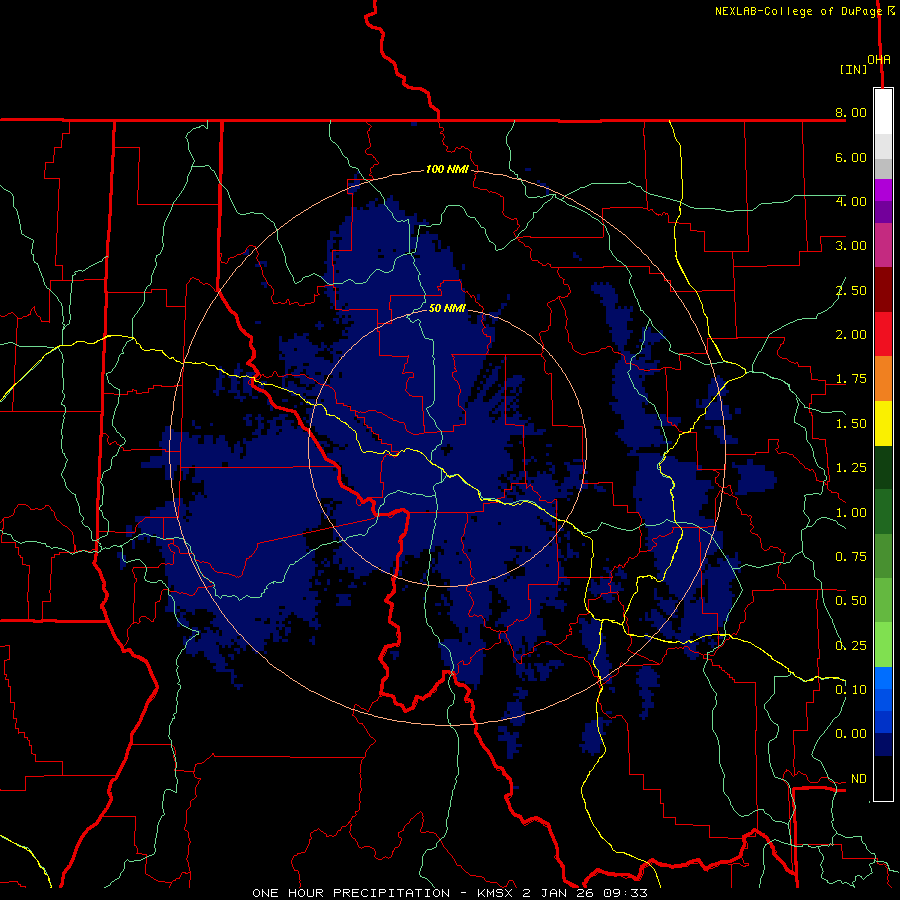Viewport: 900px width, 900px height.
Task: Click the 0.50 legend value
Action: point(851,601)
